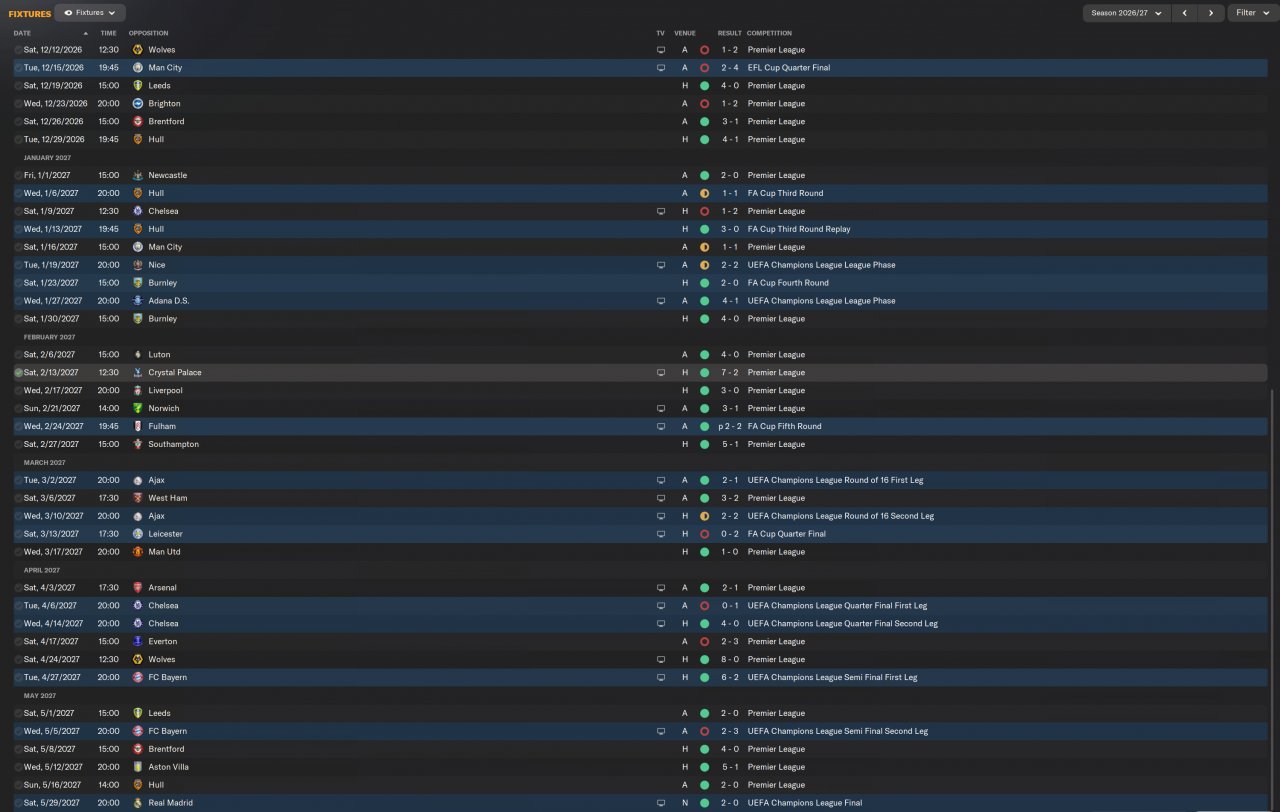Select the Man Utd club badge
Viewport: 1280px width, 812px height.
pyautogui.click(x=138, y=552)
